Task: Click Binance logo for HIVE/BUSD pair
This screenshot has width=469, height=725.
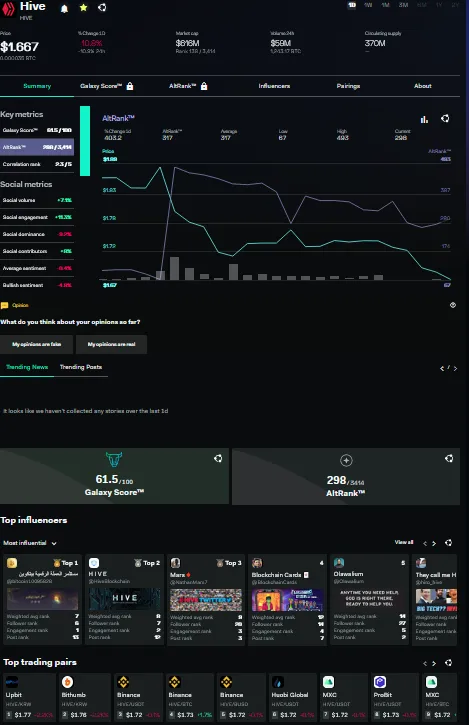Action: tap(226, 682)
